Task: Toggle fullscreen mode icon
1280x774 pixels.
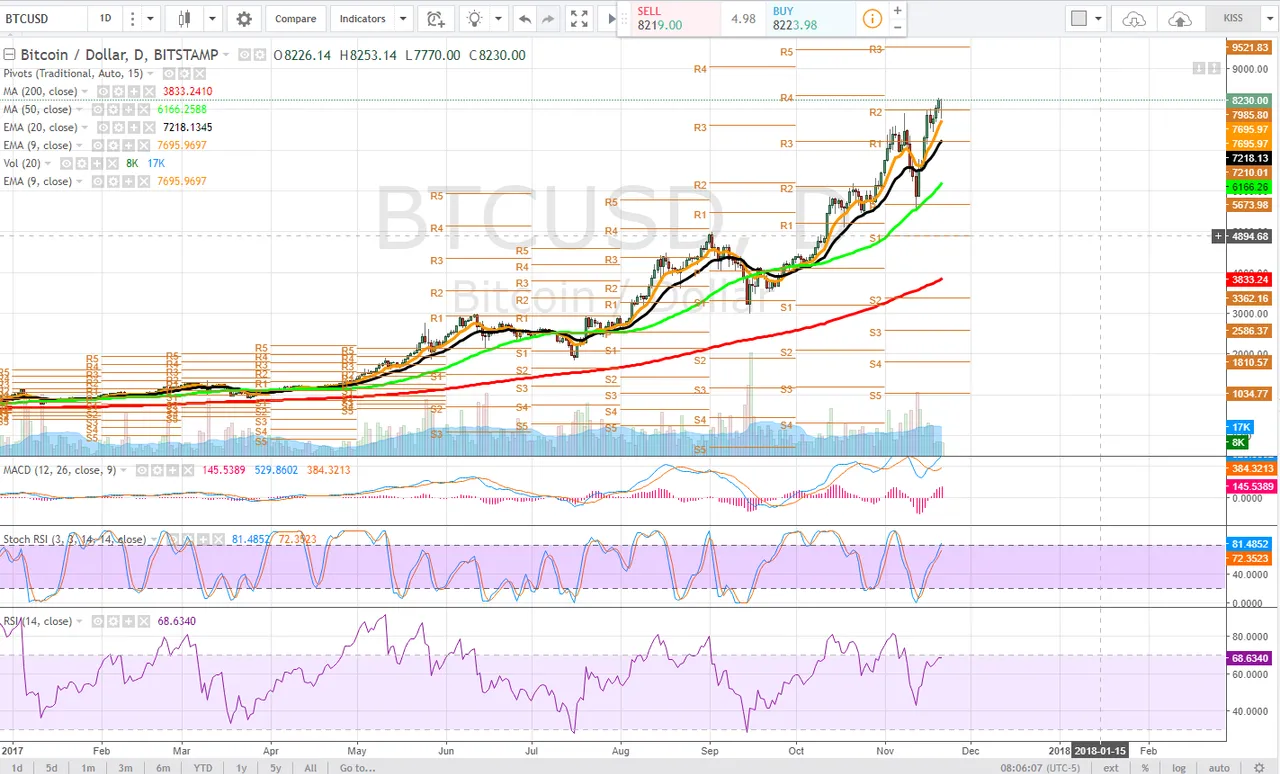Action: pyautogui.click(x=579, y=19)
